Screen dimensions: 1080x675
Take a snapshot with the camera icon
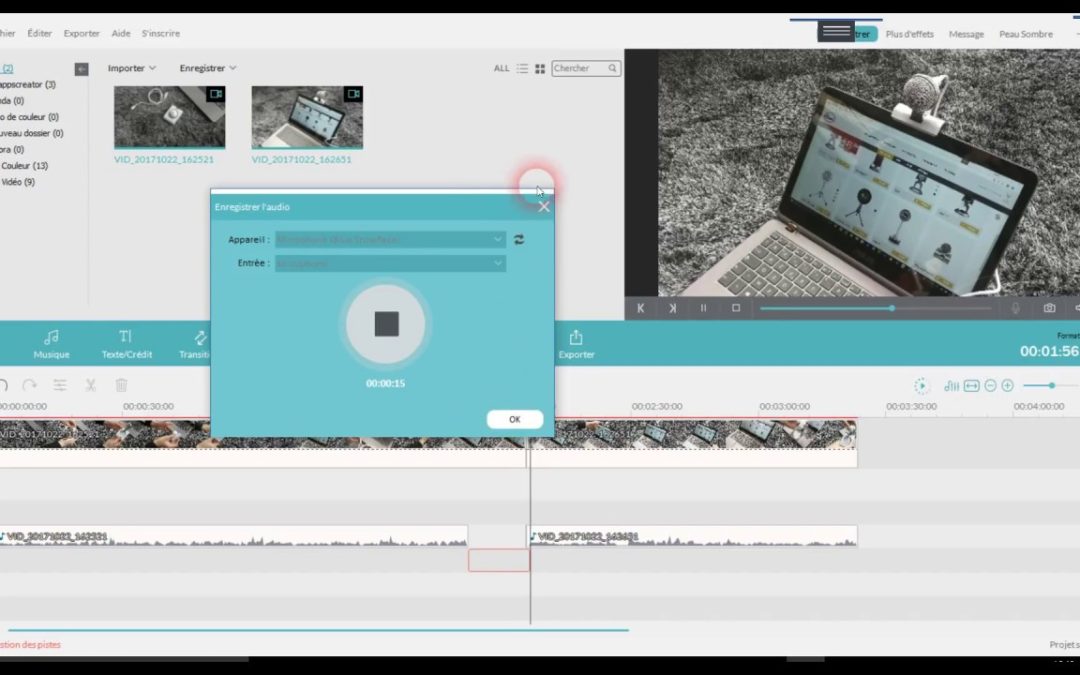click(x=1048, y=309)
